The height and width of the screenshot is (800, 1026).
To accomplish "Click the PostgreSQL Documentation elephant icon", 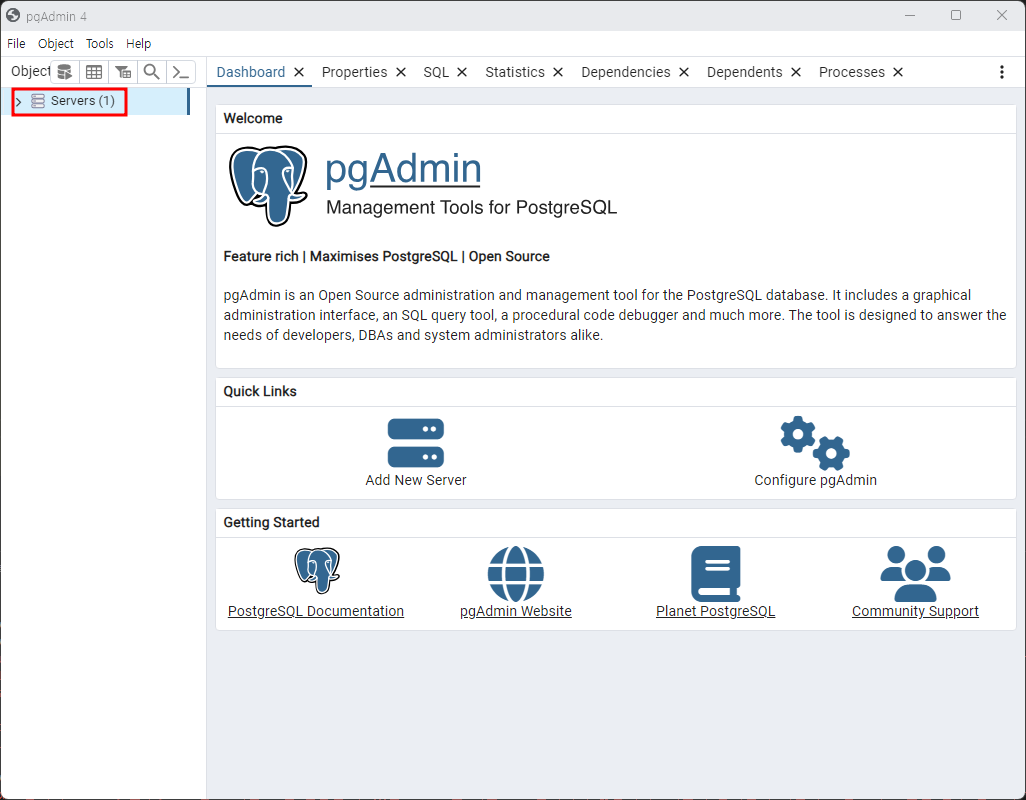I will (317, 570).
